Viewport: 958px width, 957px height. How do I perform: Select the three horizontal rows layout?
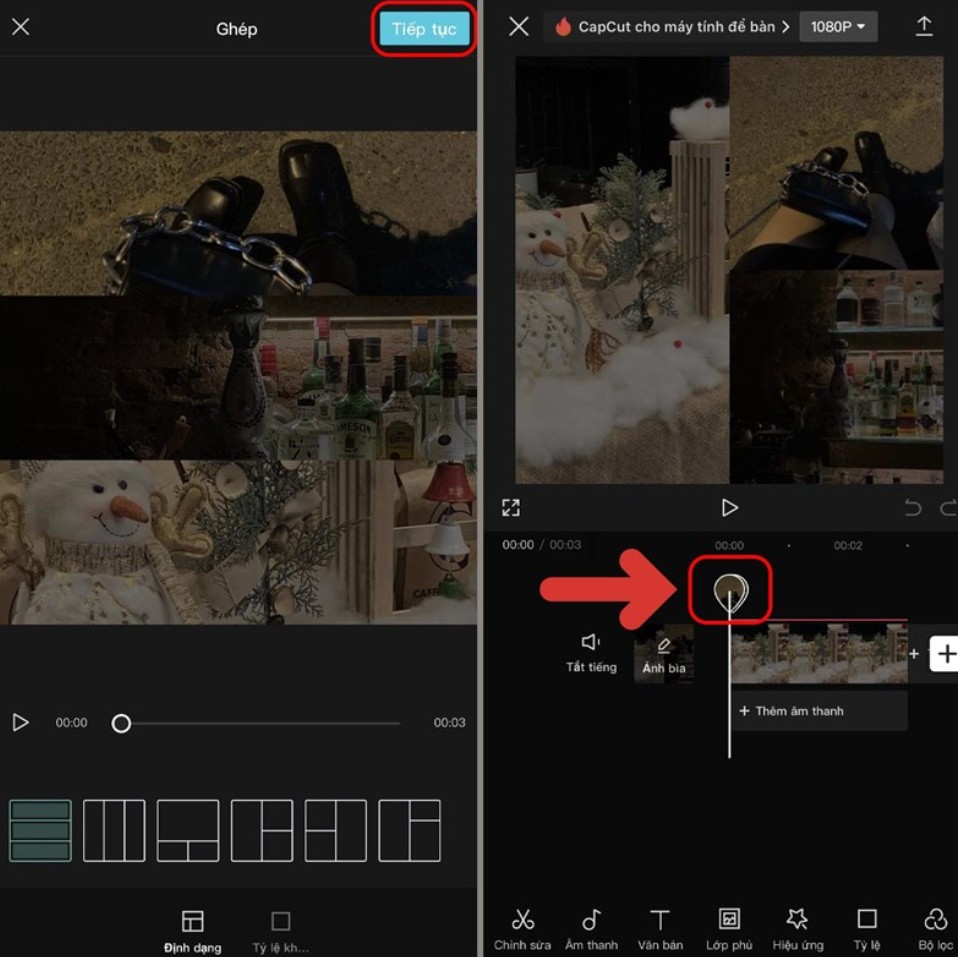(40, 830)
